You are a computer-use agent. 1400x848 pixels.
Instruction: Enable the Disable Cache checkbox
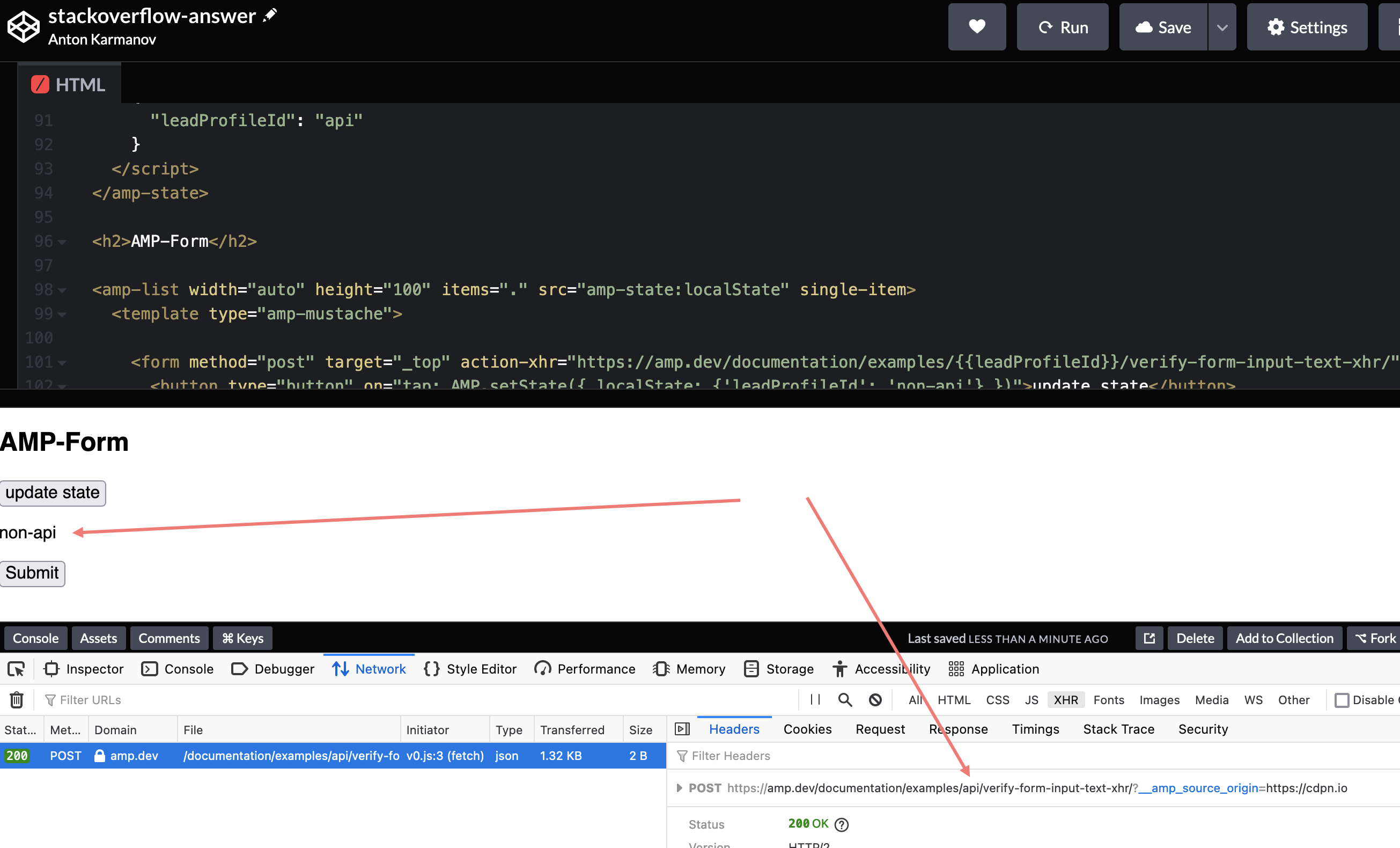point(1343,700)
